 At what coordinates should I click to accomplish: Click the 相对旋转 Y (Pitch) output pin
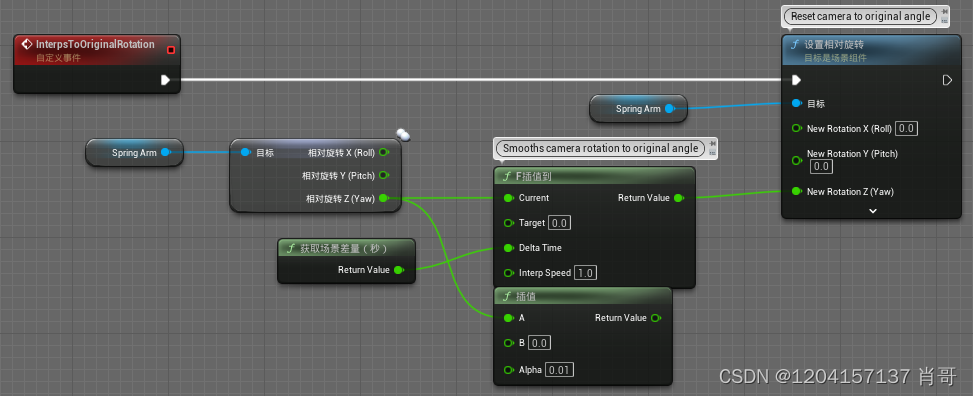[x=383, y=175]
